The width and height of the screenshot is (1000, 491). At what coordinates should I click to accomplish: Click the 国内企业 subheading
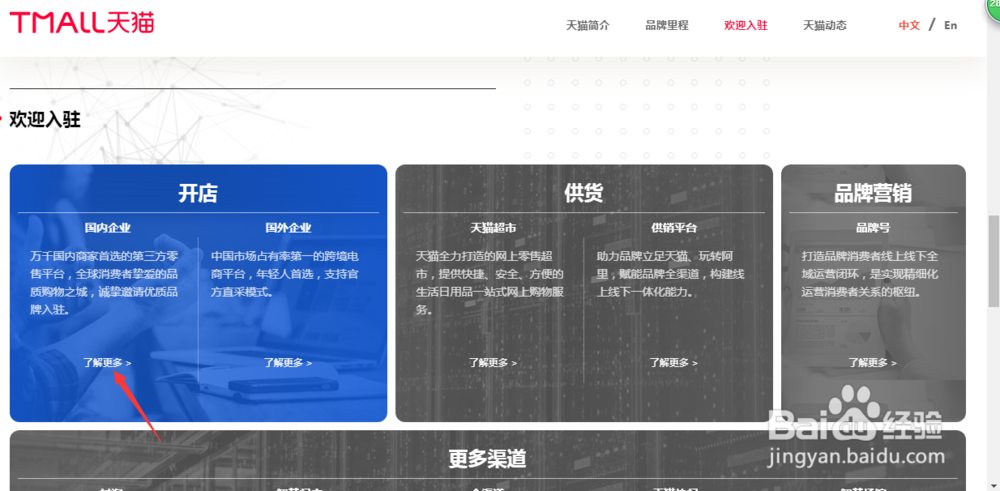[108, 228]
